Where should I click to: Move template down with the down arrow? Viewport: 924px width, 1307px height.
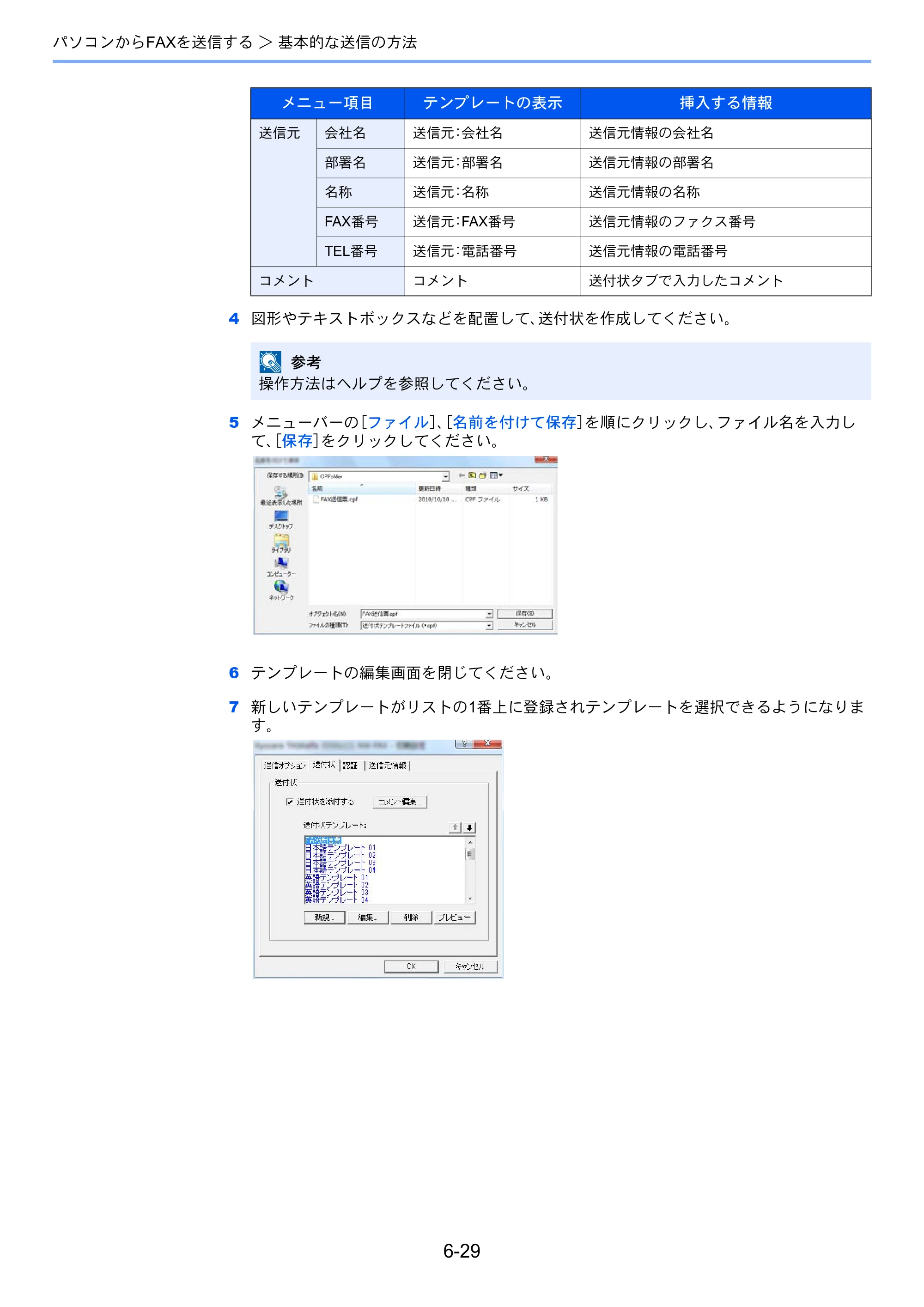pos(469,828)
